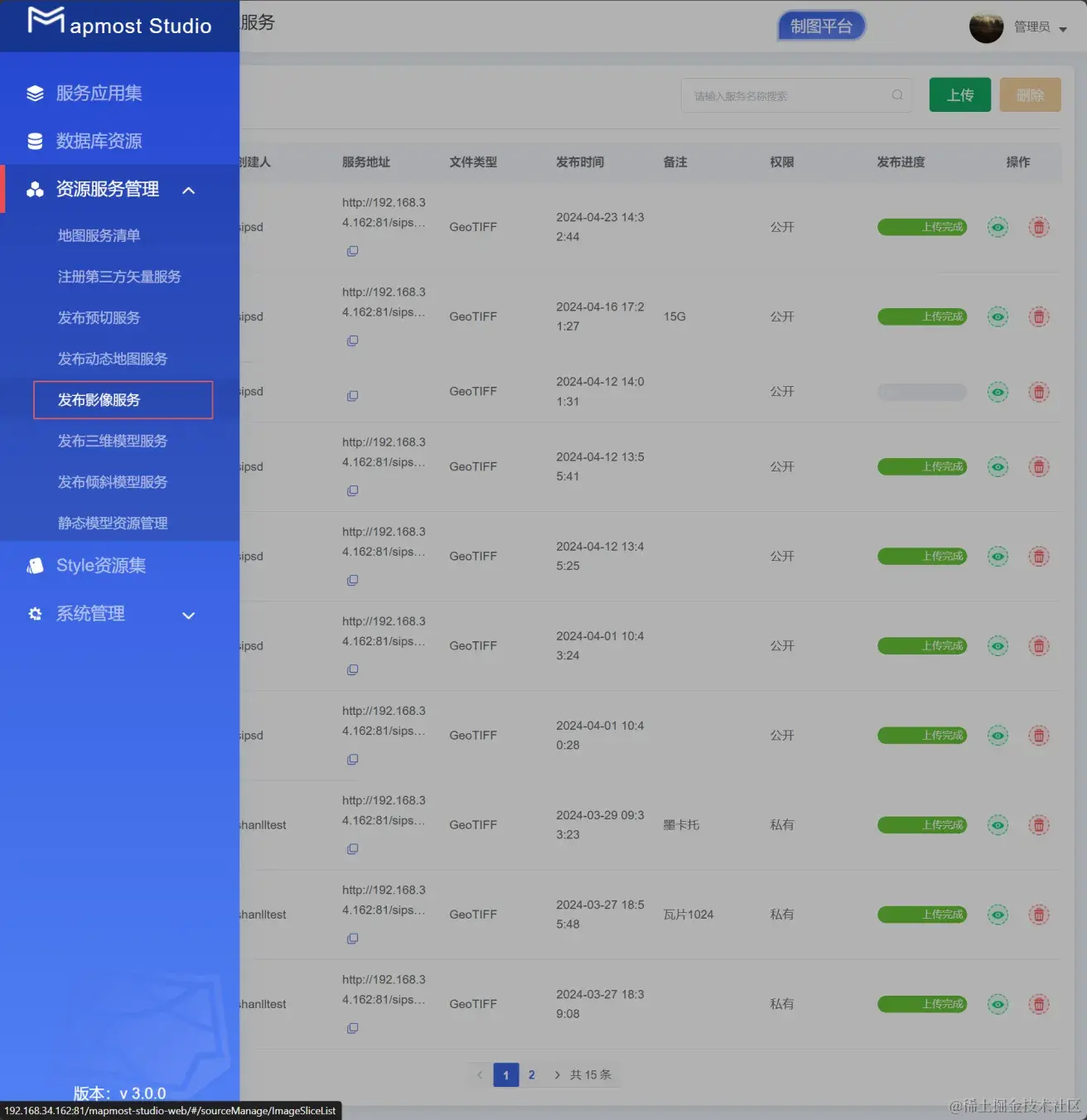Screen dimensions: 1087x1120
Task: Open 静态模型资源管理 menu item
Action: [x=113, y=524]
